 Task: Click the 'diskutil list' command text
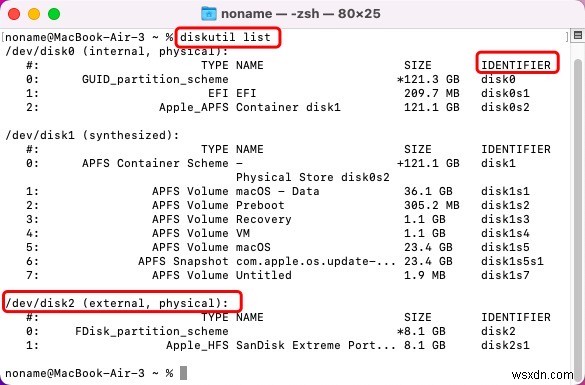225,37
